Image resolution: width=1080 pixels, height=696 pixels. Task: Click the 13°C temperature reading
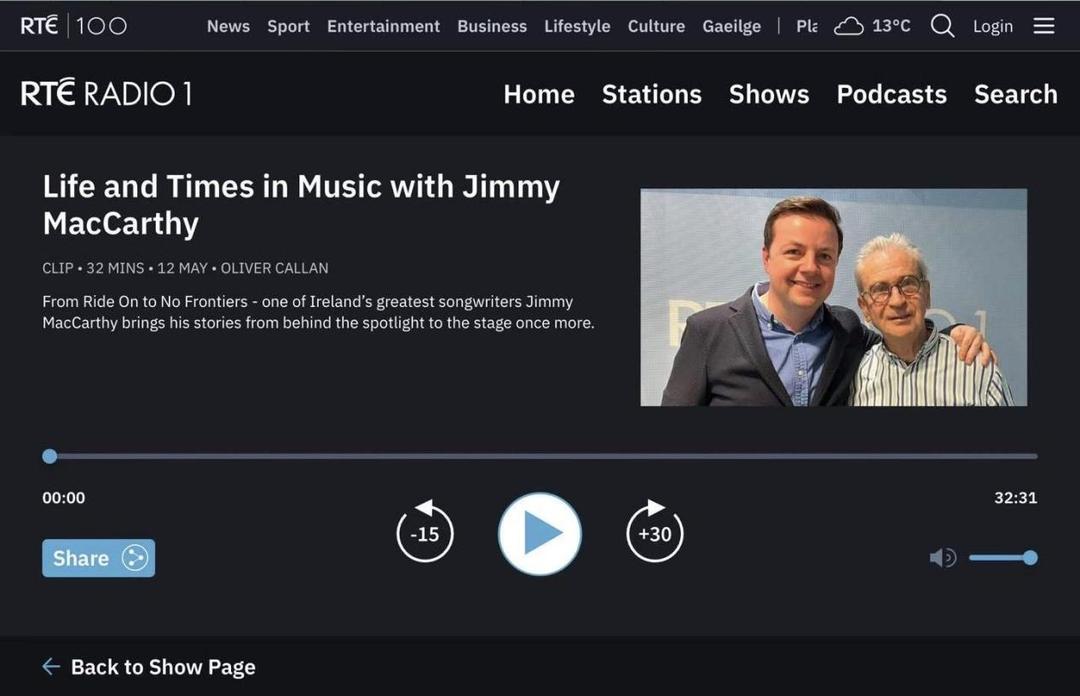pos(891,26)
